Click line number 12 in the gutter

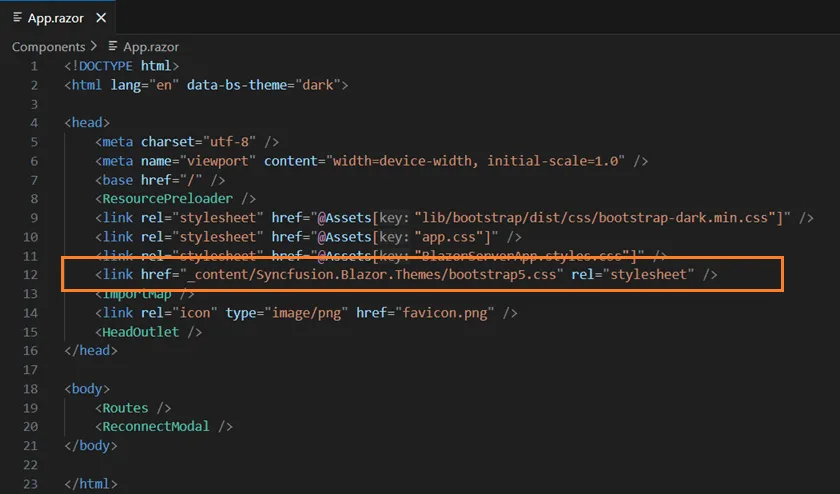click(x=30, y=275)
